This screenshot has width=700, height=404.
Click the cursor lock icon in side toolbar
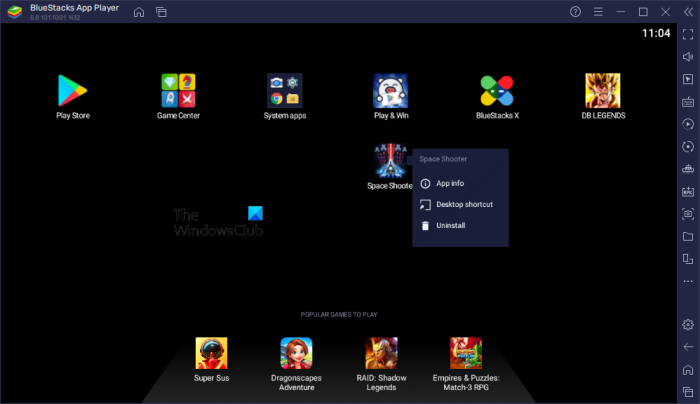pos(688,79)
